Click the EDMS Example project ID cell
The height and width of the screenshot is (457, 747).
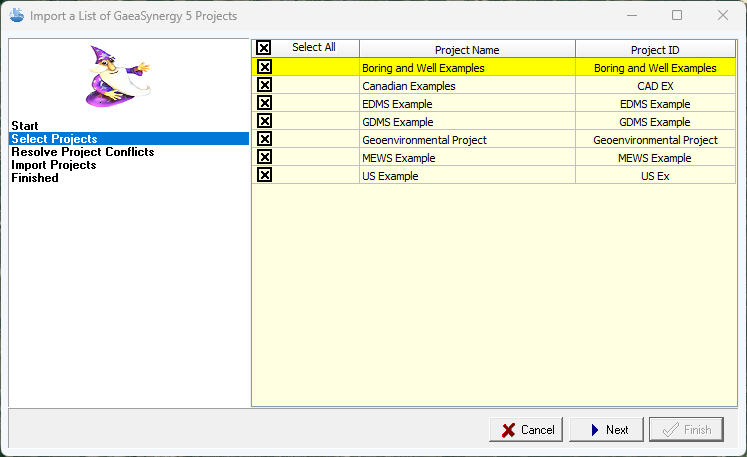click(x=655, y=104)
